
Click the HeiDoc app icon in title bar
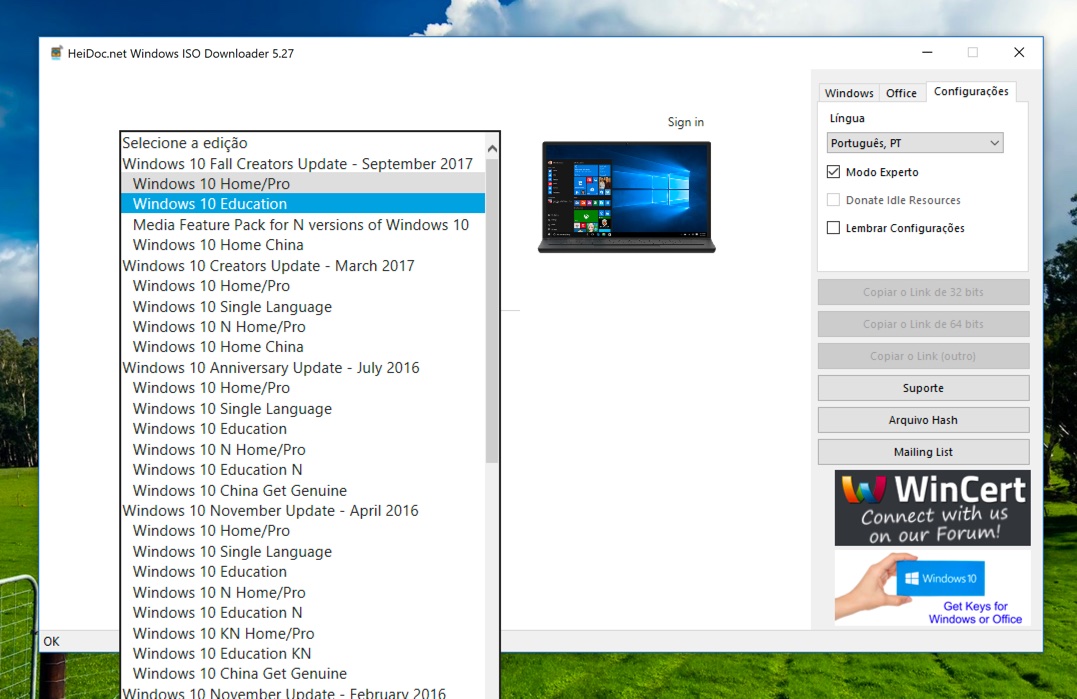coord(57,53)
